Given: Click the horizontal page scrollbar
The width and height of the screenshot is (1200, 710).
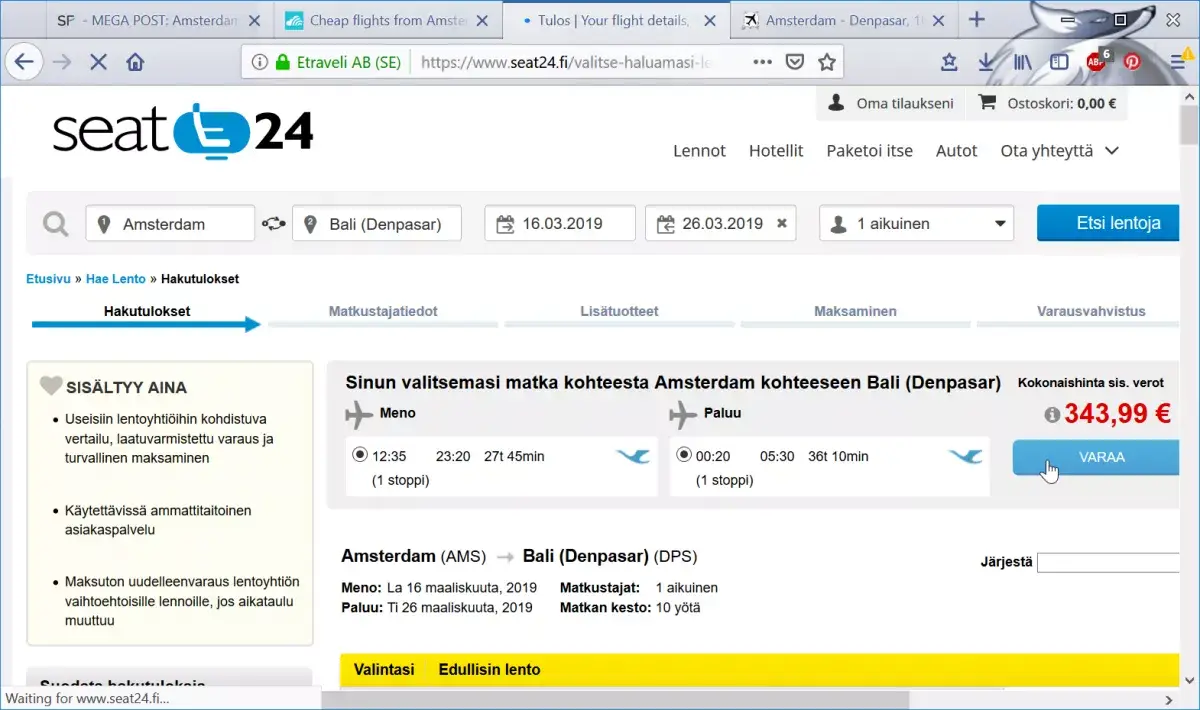Looking at the screenshot, I should pos(616,699).
